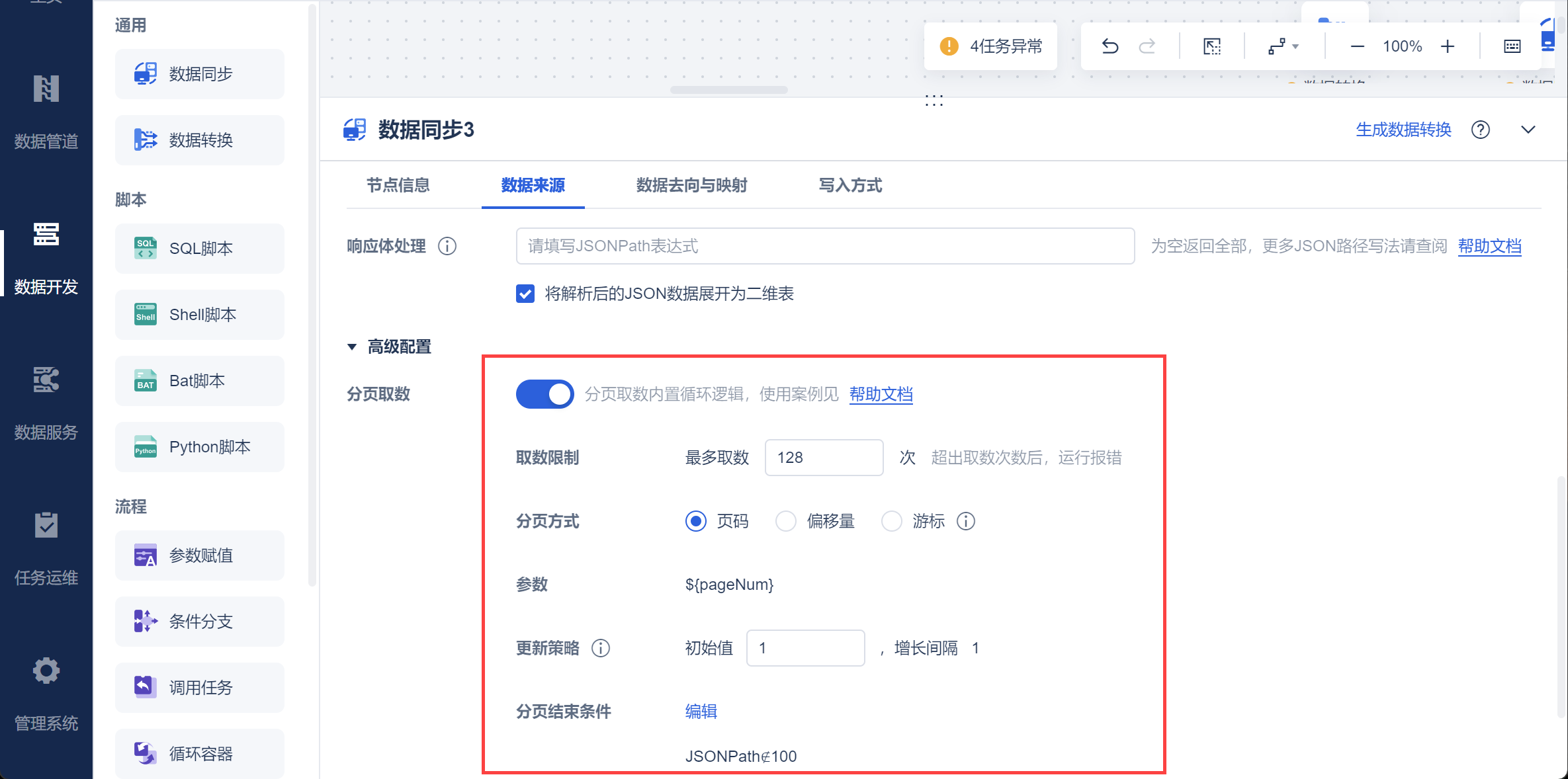
Task: Click the JSONPath expression input field
Action: 825,246
